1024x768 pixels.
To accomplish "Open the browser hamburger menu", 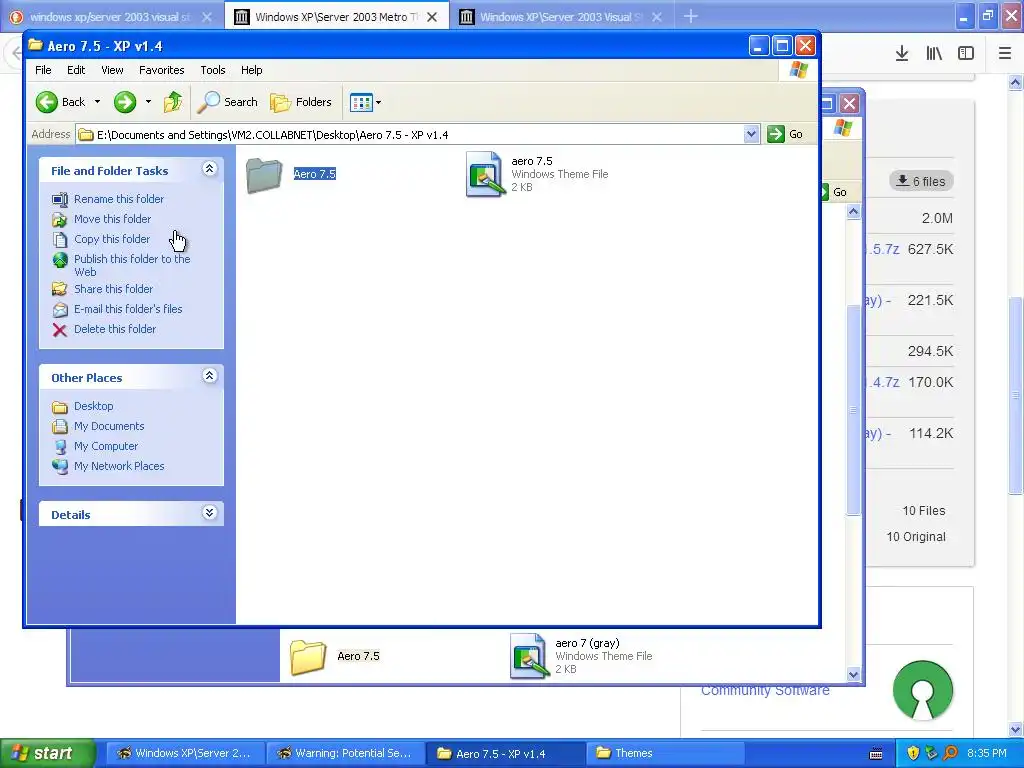I will [1005, 54].
